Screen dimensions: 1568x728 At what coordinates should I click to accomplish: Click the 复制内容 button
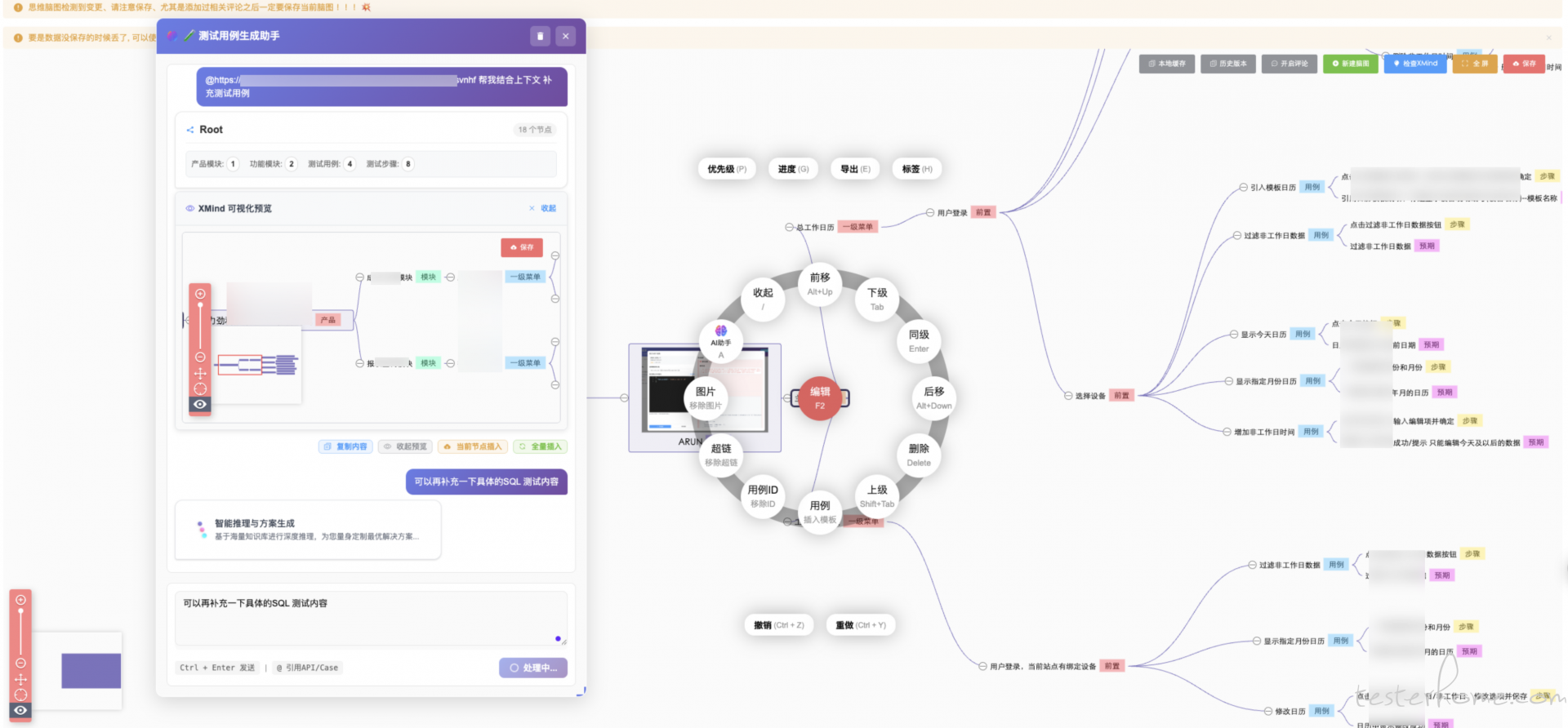point(345,446)
